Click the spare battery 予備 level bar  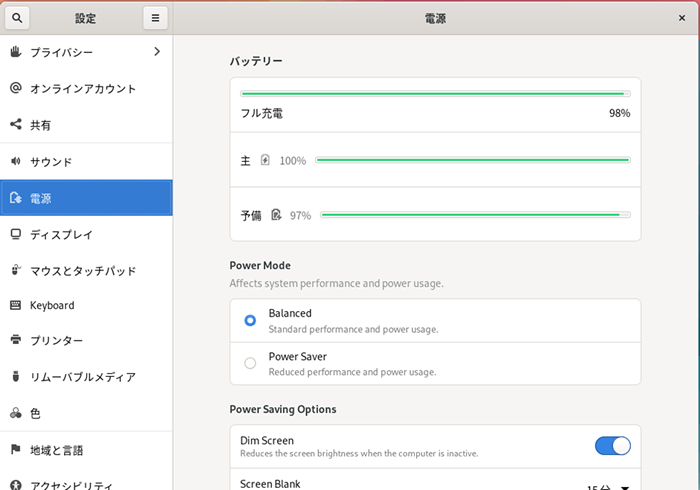coord(475,214)
